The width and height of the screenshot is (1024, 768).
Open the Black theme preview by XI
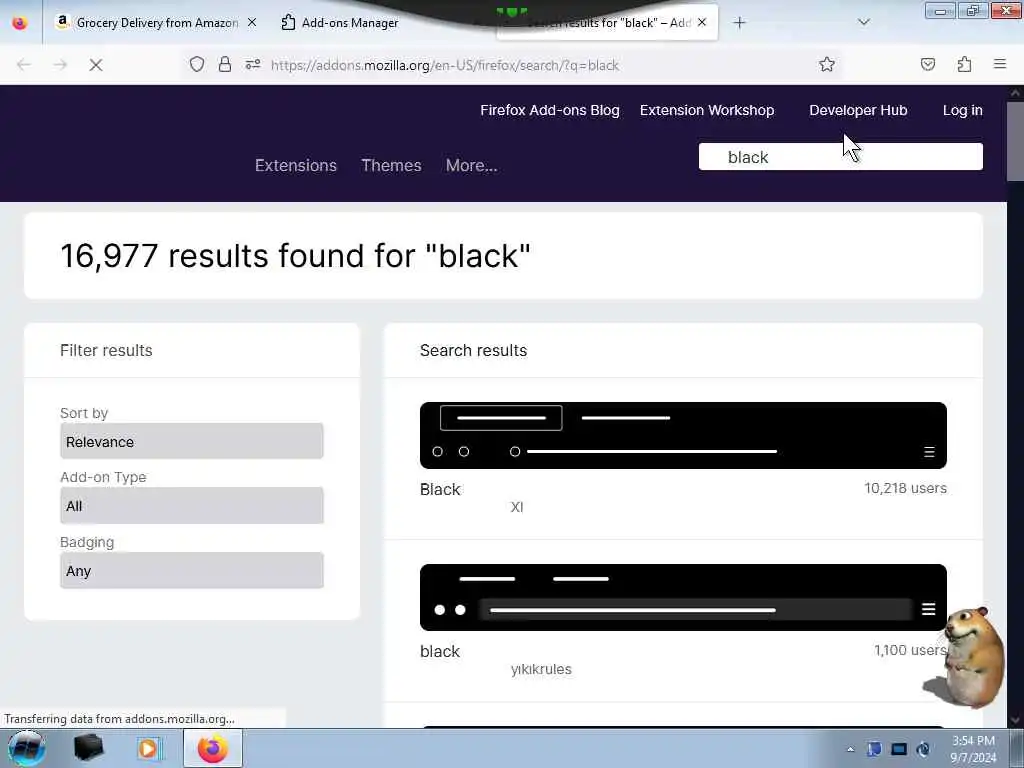(x=683, y=436)
